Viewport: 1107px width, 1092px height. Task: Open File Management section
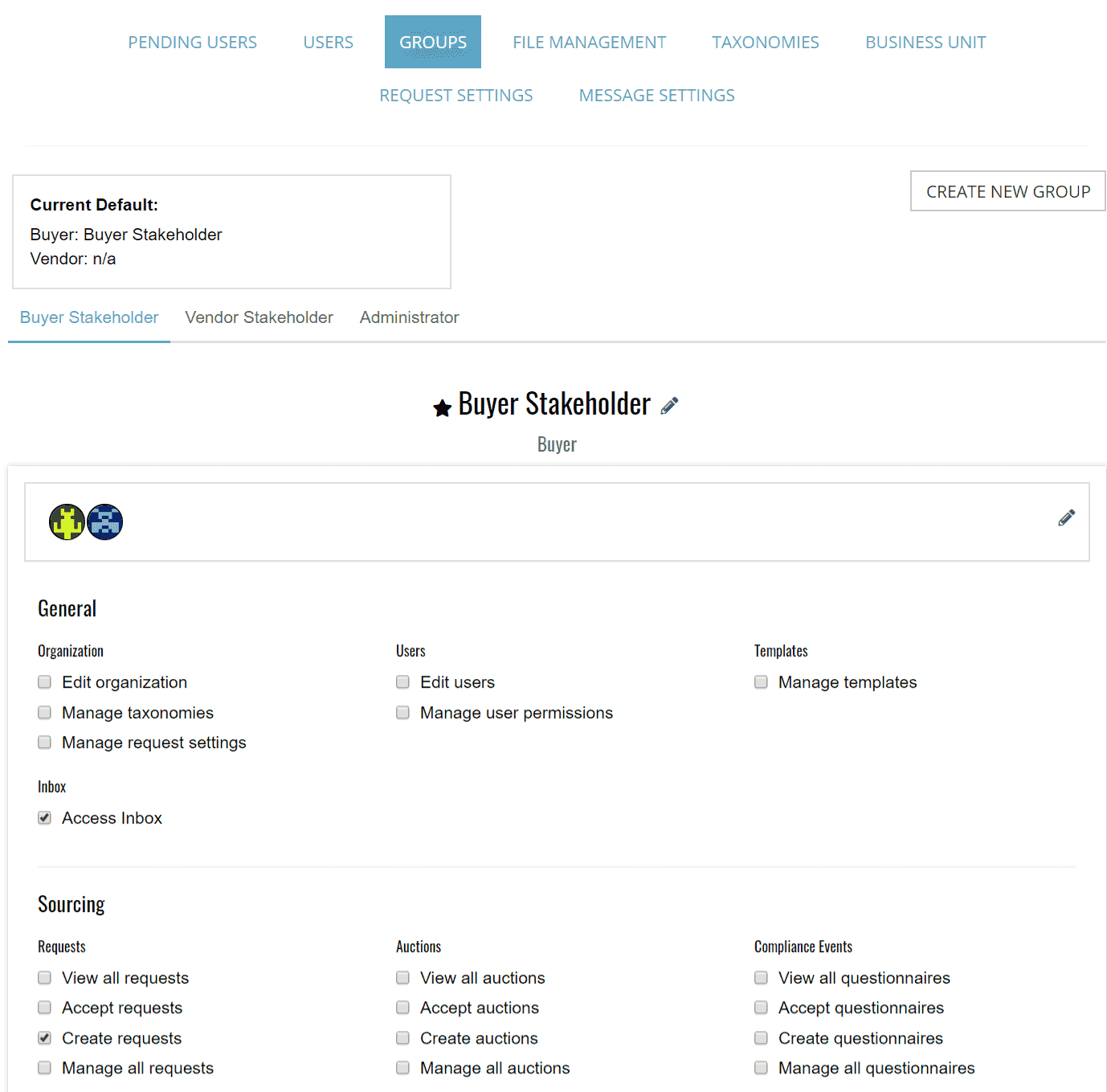click(590, 43)
